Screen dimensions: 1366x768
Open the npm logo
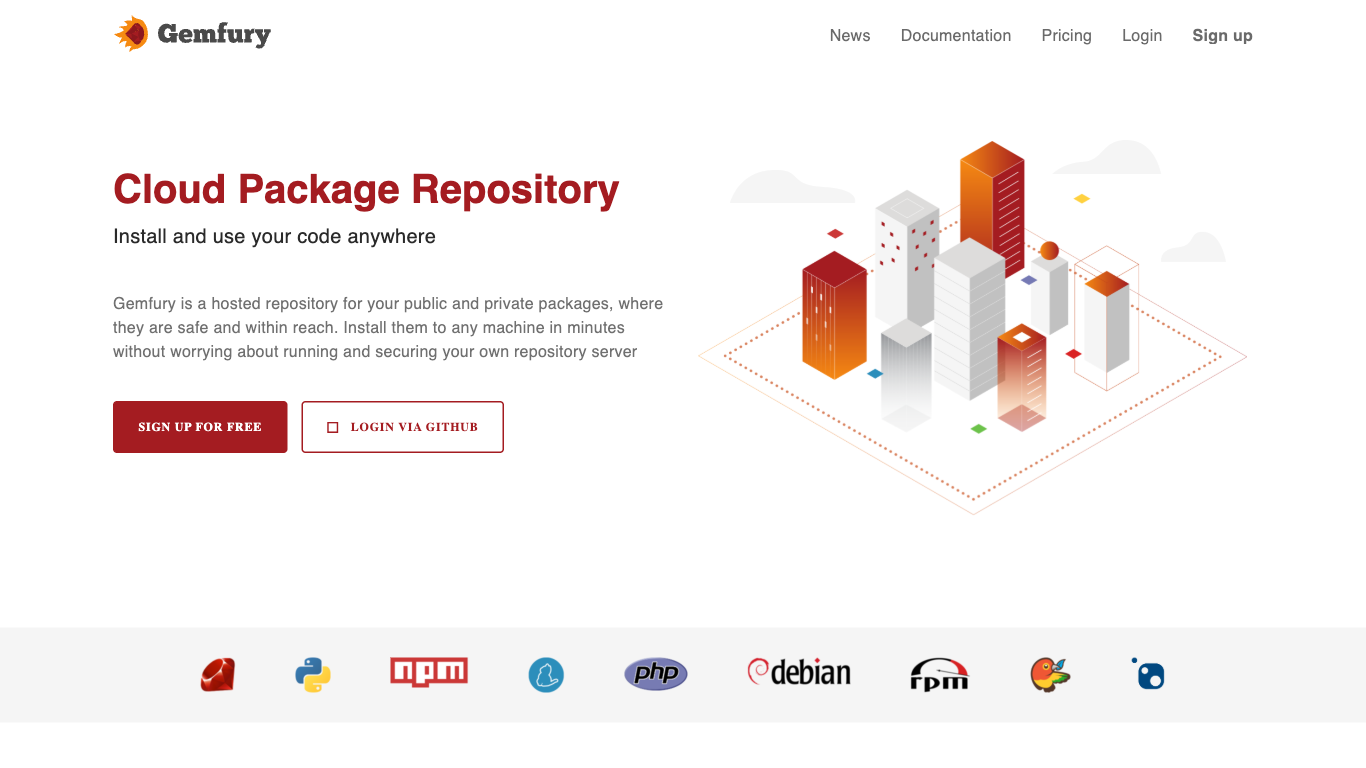tap(429, 672)
